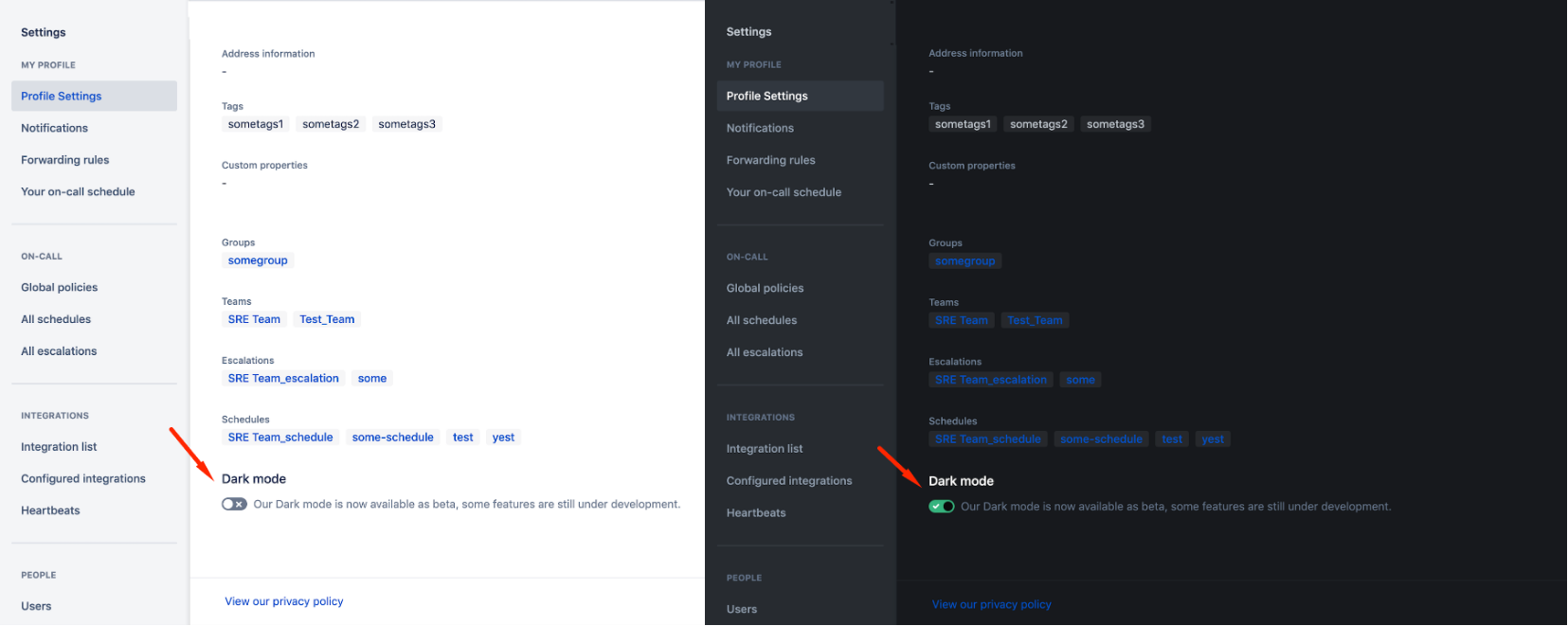1568x626 pixels.
Task: Open Test_Team link in light theme
Action: (327, 319)
